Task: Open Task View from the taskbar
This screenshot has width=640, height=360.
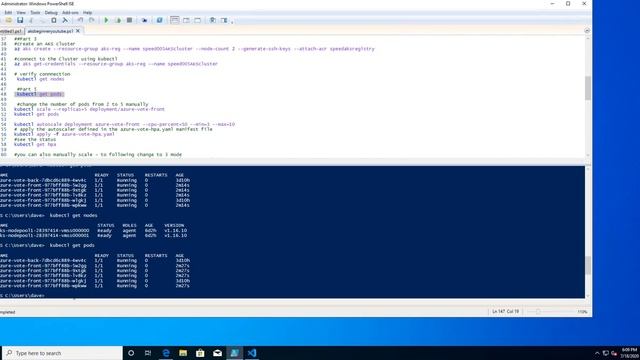Action: click(148, 353)
